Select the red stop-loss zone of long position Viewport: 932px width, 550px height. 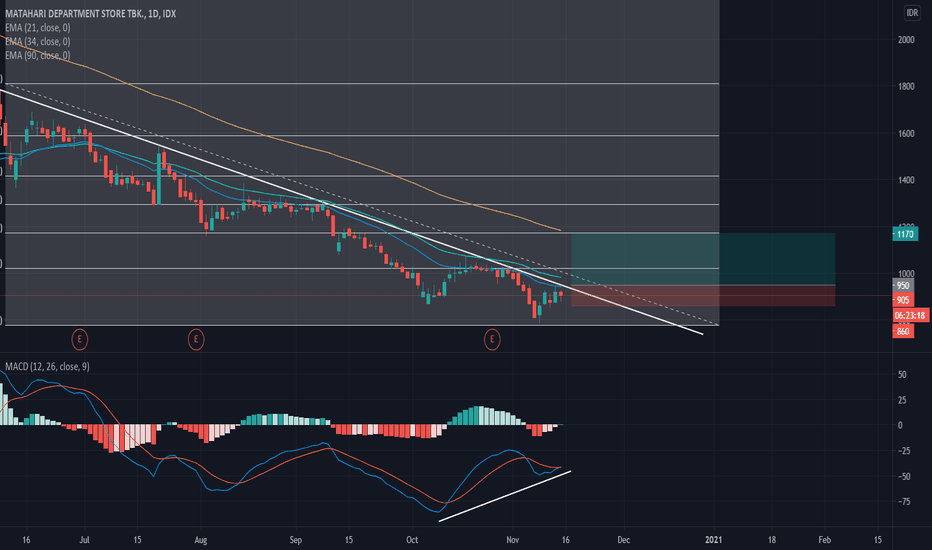[703, 296]
